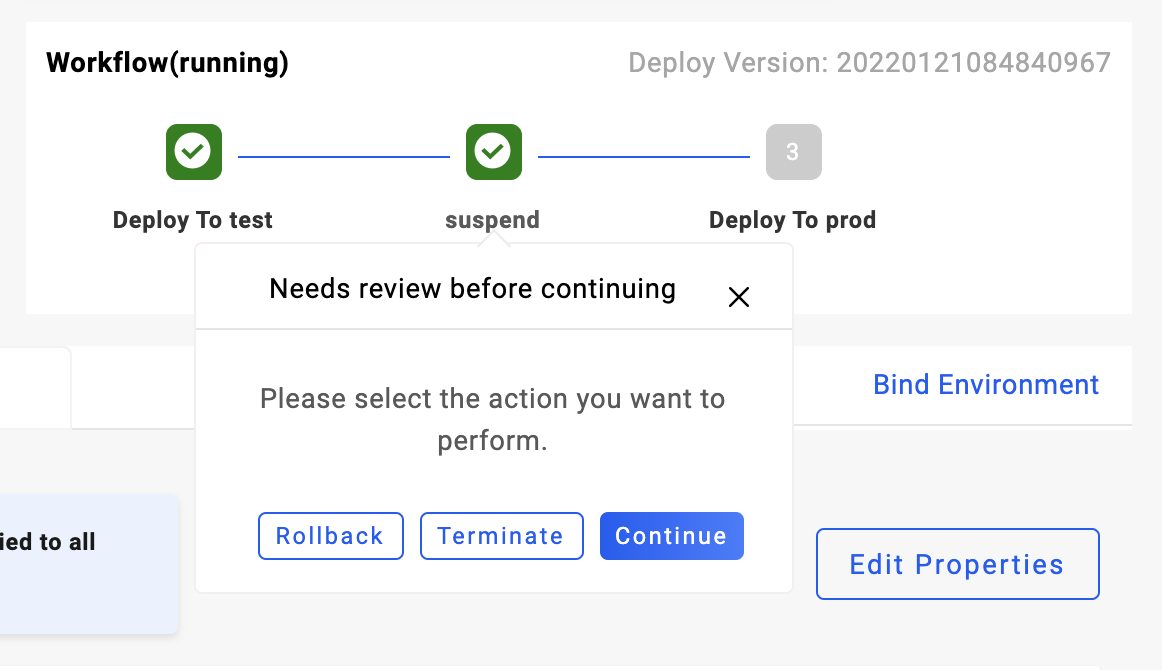Close the review popup with the X

[x=739, y=297]
